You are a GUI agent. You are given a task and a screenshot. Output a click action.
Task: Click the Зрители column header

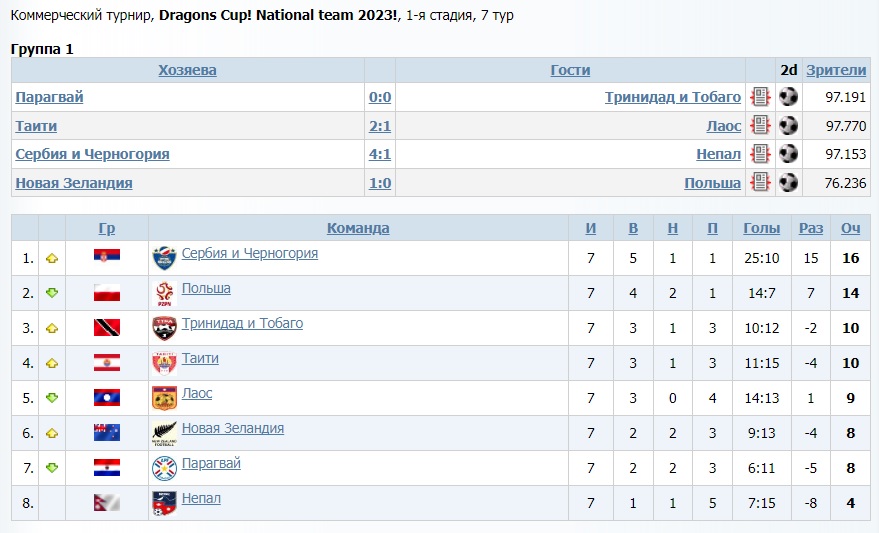(x=836, y=70)
